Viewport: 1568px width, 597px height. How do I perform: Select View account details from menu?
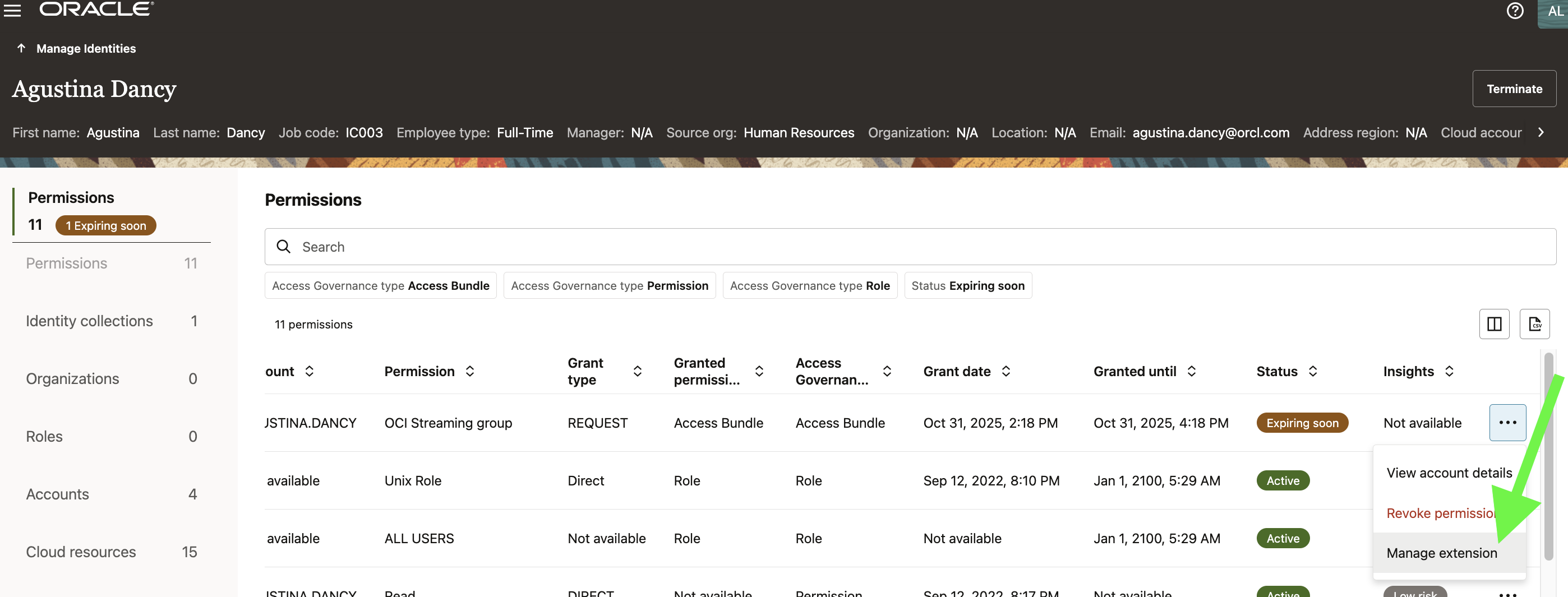[x=1449, y=472]
